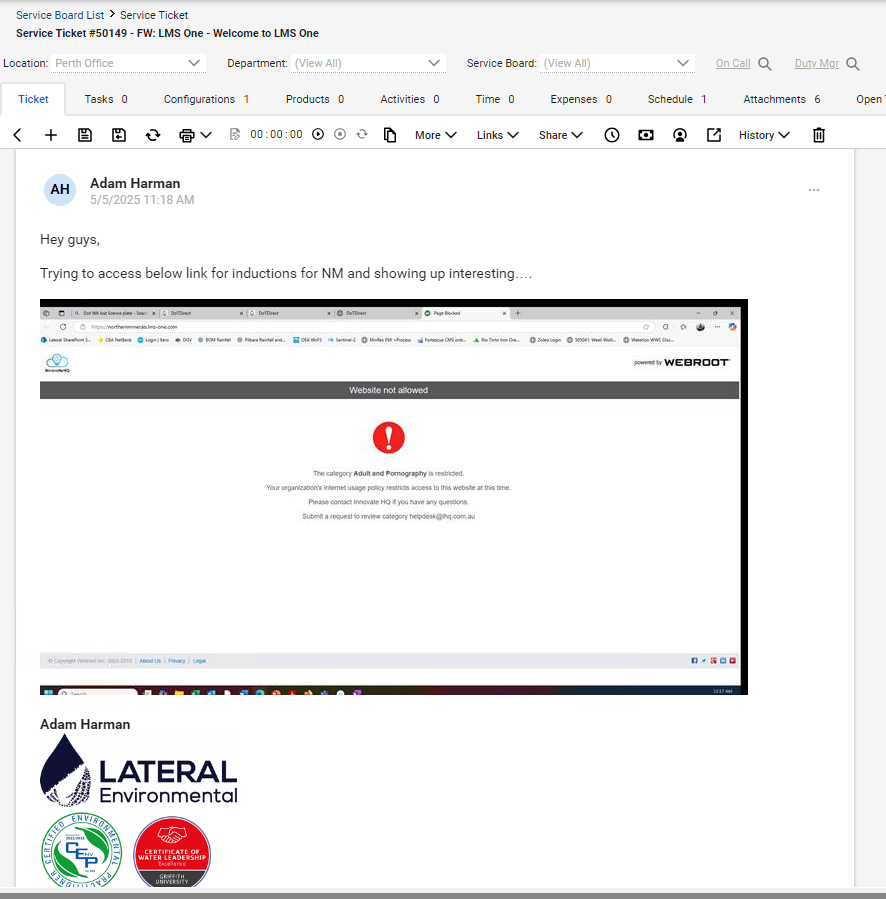The width and height of the screenshot is (886, 899).
Task: Click the search icon next to On Call
Action: [x=765, y=64]
